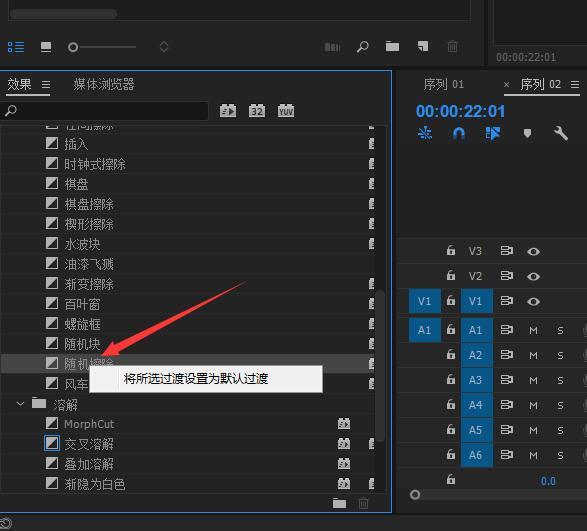This screenshot has height=531, width=587.
Task: Click the Find magnifier in project panel
Action: (x=362, y=47)
